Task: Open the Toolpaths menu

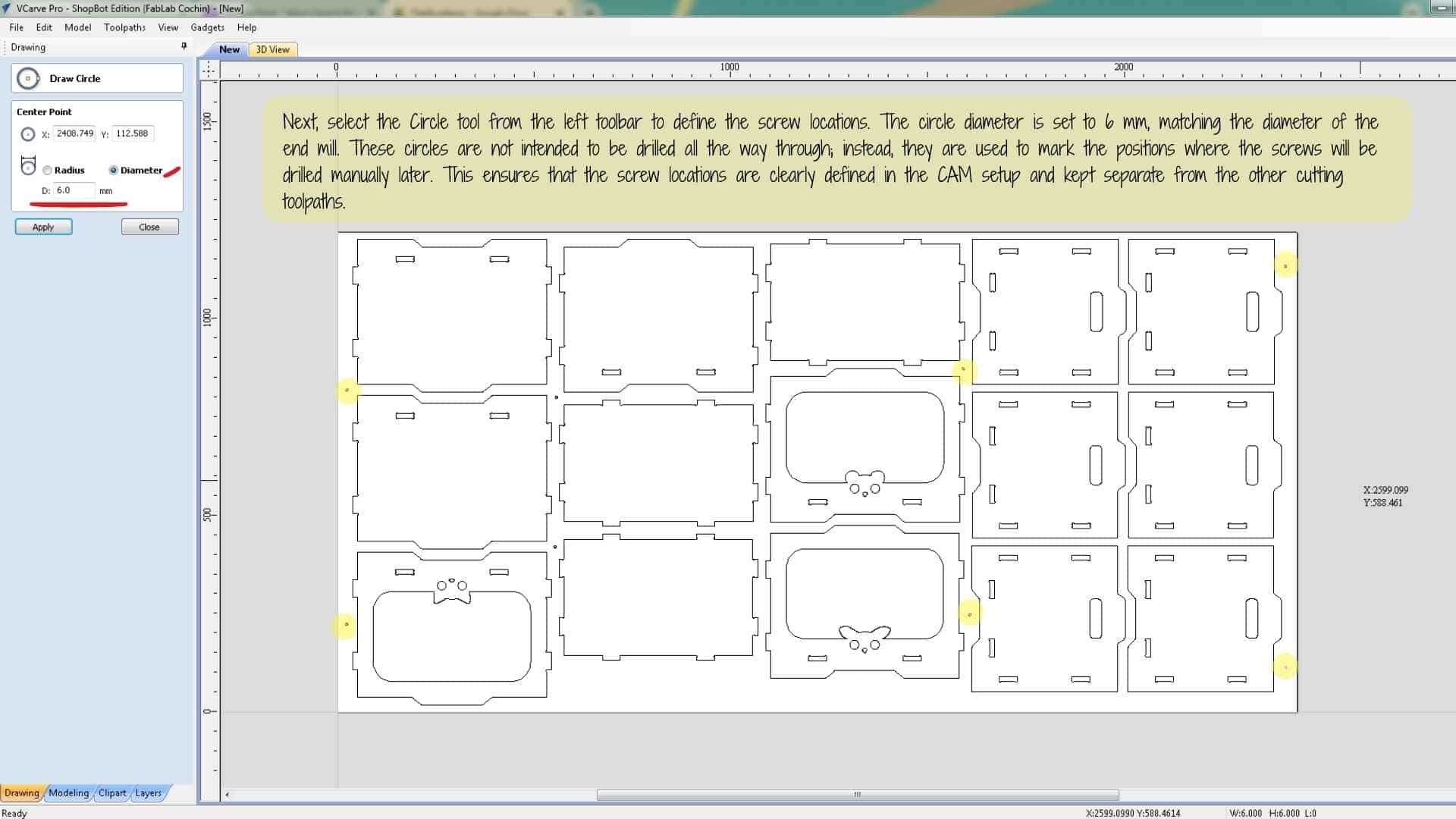Action: click(124, 27)
